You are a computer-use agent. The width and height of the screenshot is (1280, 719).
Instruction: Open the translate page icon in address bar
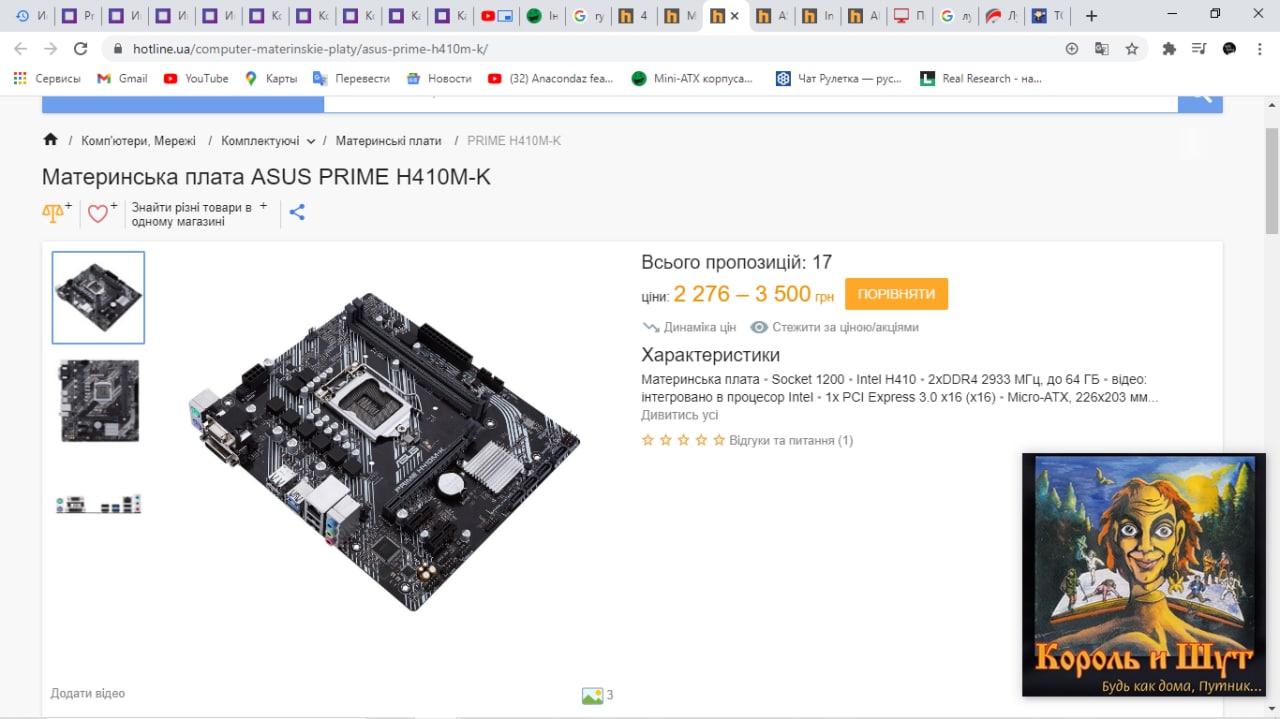click(x=1101, y=48)
